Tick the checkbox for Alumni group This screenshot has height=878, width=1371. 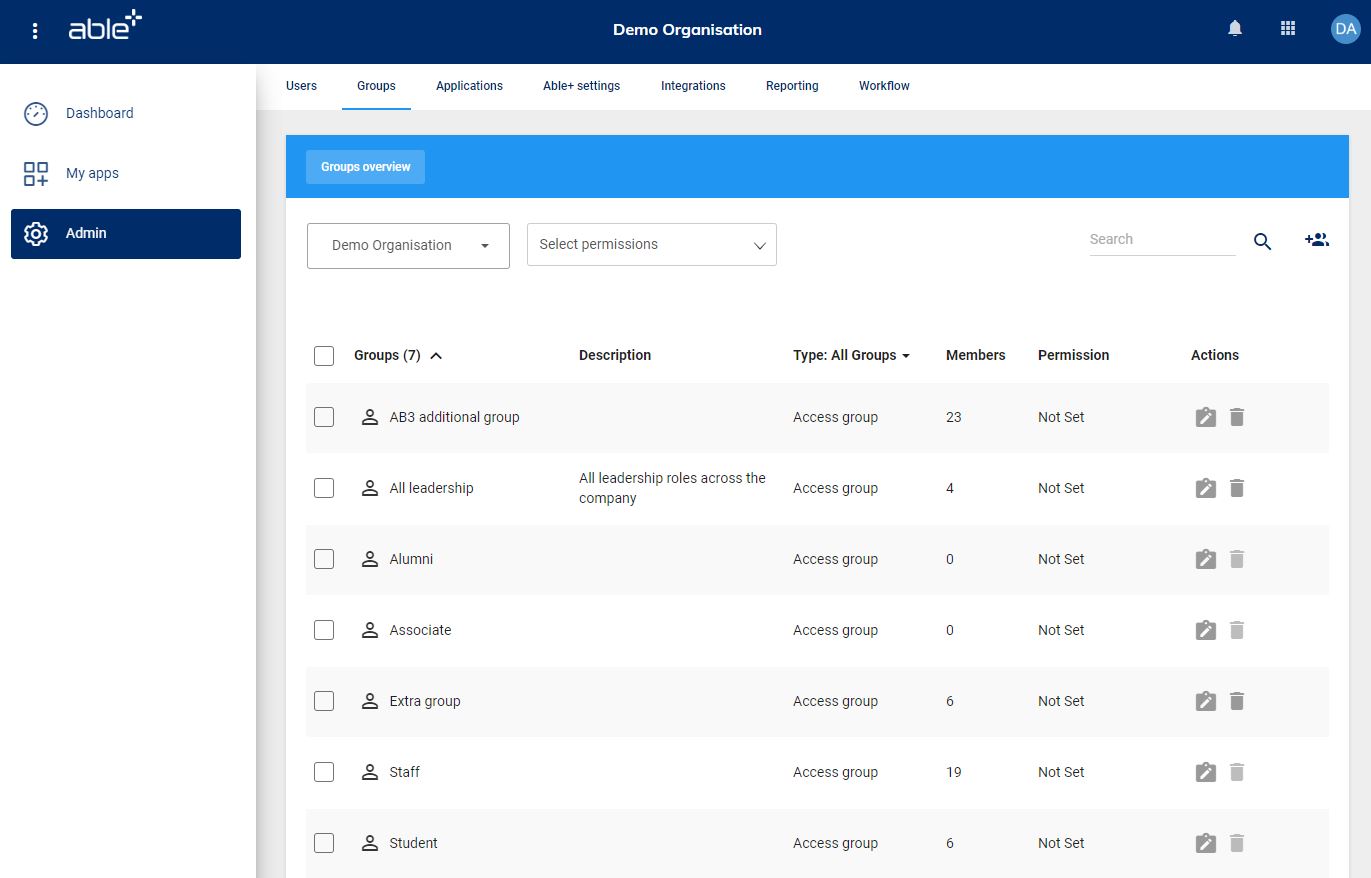324,559
